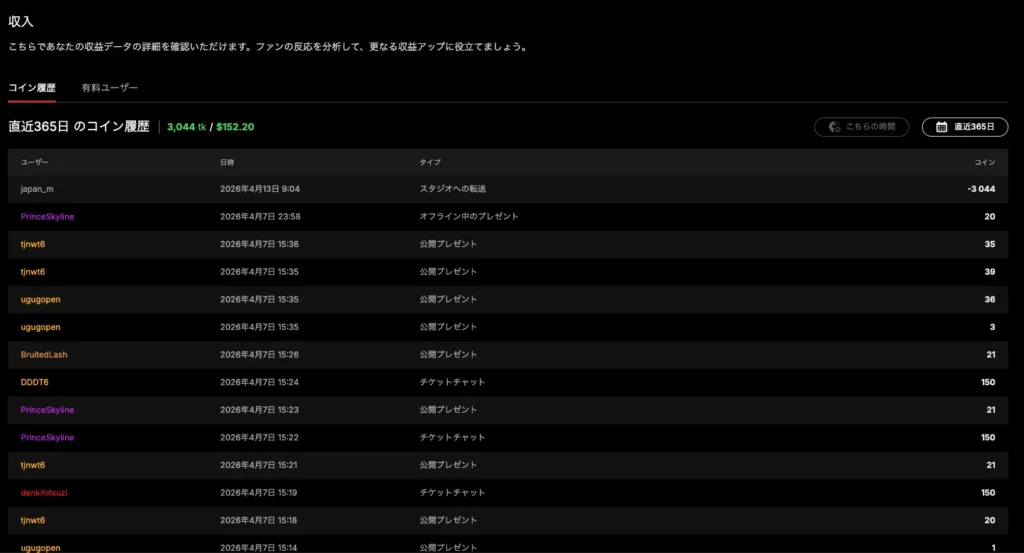1024x553 pixels.
Task: Click the 36 coin value
Action: tap(990, 299)
